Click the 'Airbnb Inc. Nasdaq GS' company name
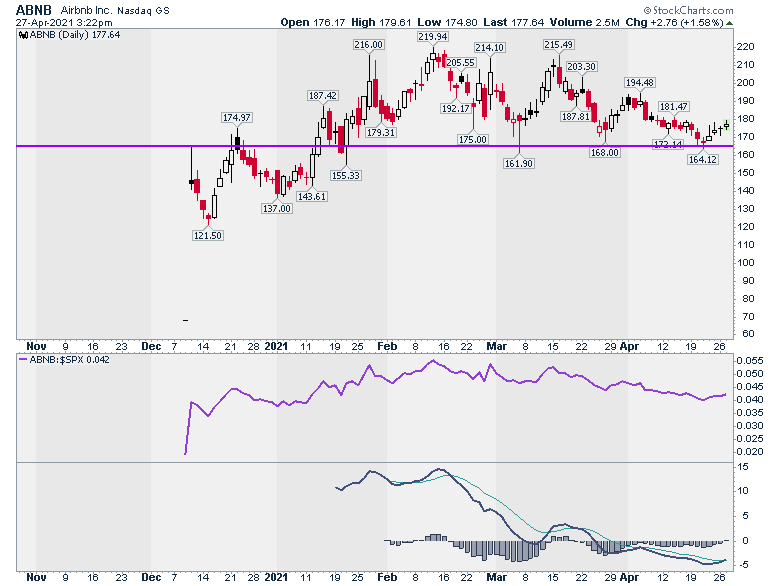This screenshot has height=586, width=780. point(115,10)
